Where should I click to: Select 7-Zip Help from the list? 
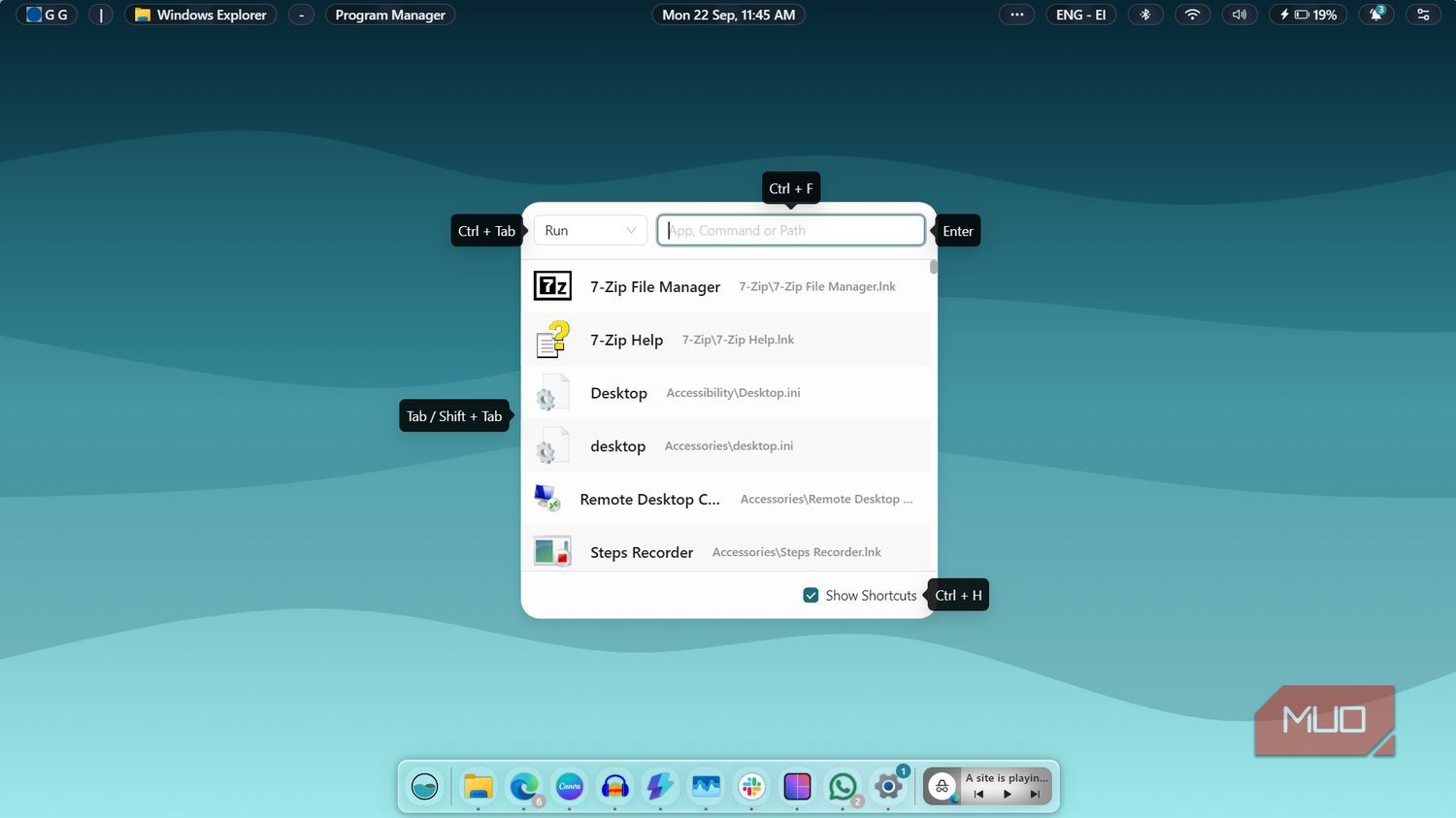point(726,340)
